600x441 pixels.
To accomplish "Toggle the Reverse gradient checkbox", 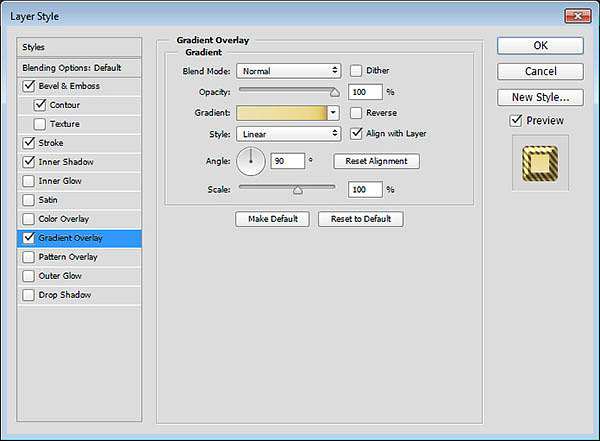I will [356, 113].
